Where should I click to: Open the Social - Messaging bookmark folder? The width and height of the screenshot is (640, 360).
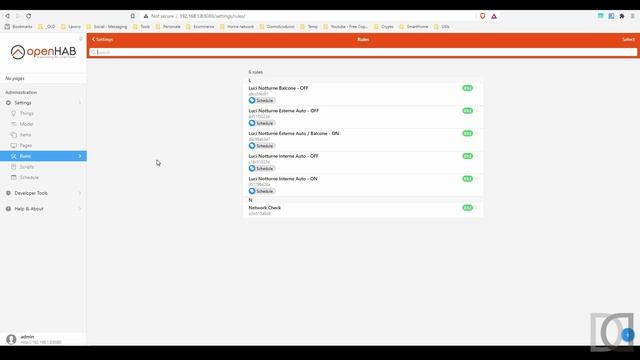pyautogui.click(x=107, y=27)
